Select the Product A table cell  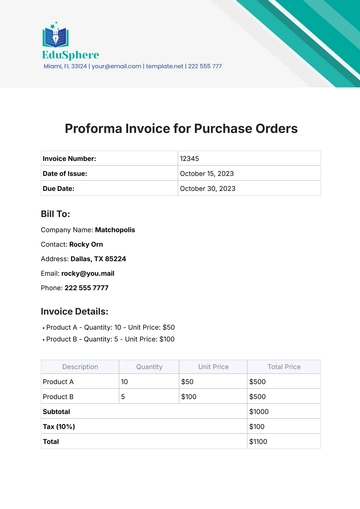click(80, 381)
